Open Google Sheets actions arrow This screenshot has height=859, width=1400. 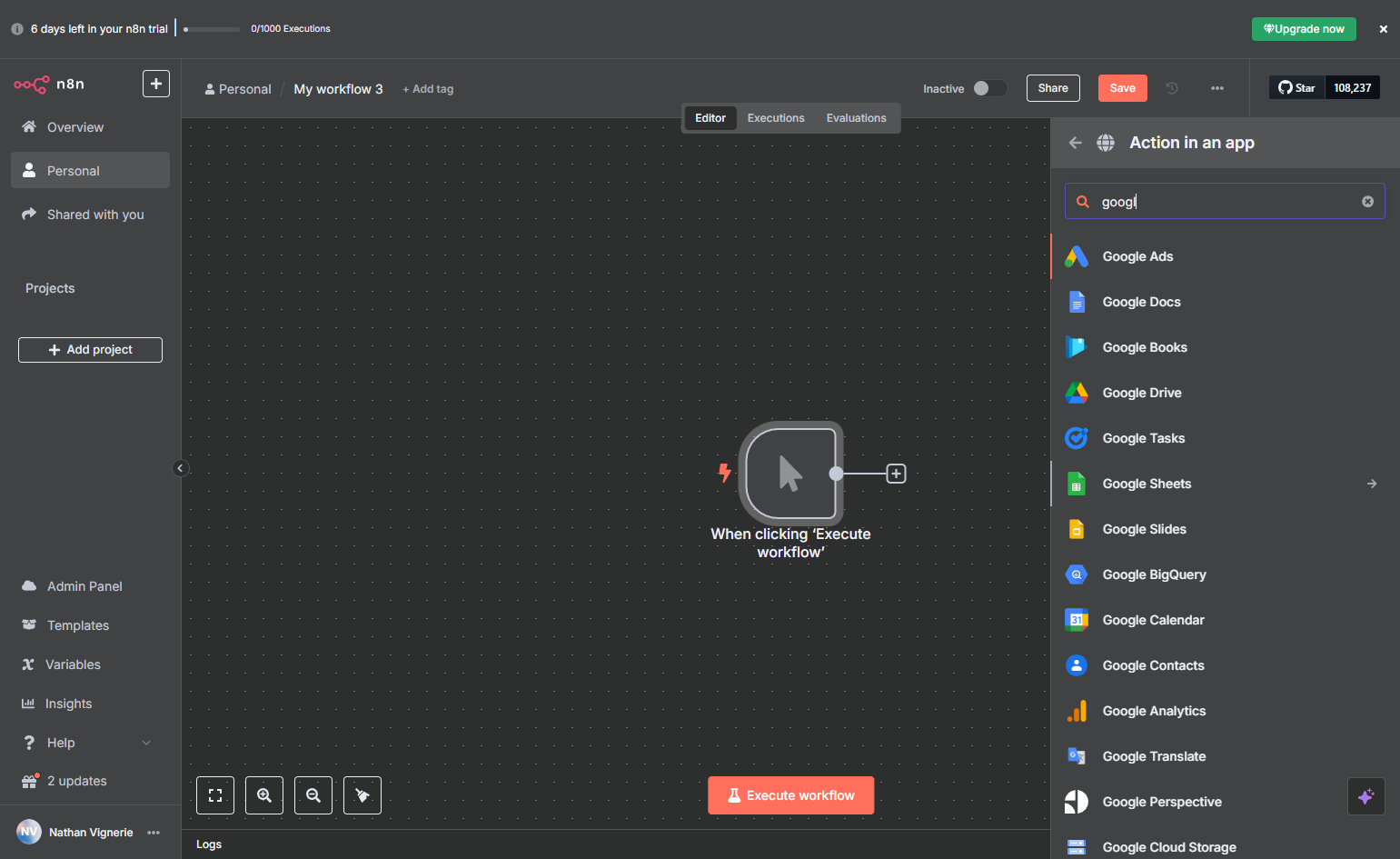(x=1372, y=484)
